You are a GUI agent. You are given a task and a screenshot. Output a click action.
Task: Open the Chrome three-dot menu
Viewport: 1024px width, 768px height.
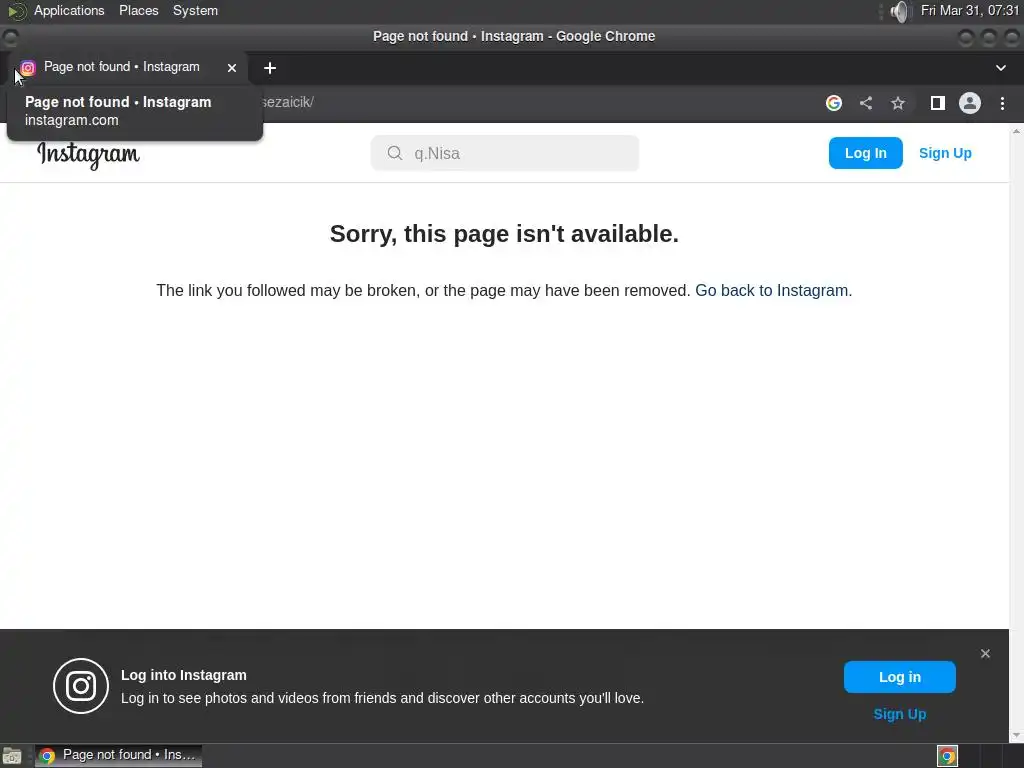pos(1002,103)
